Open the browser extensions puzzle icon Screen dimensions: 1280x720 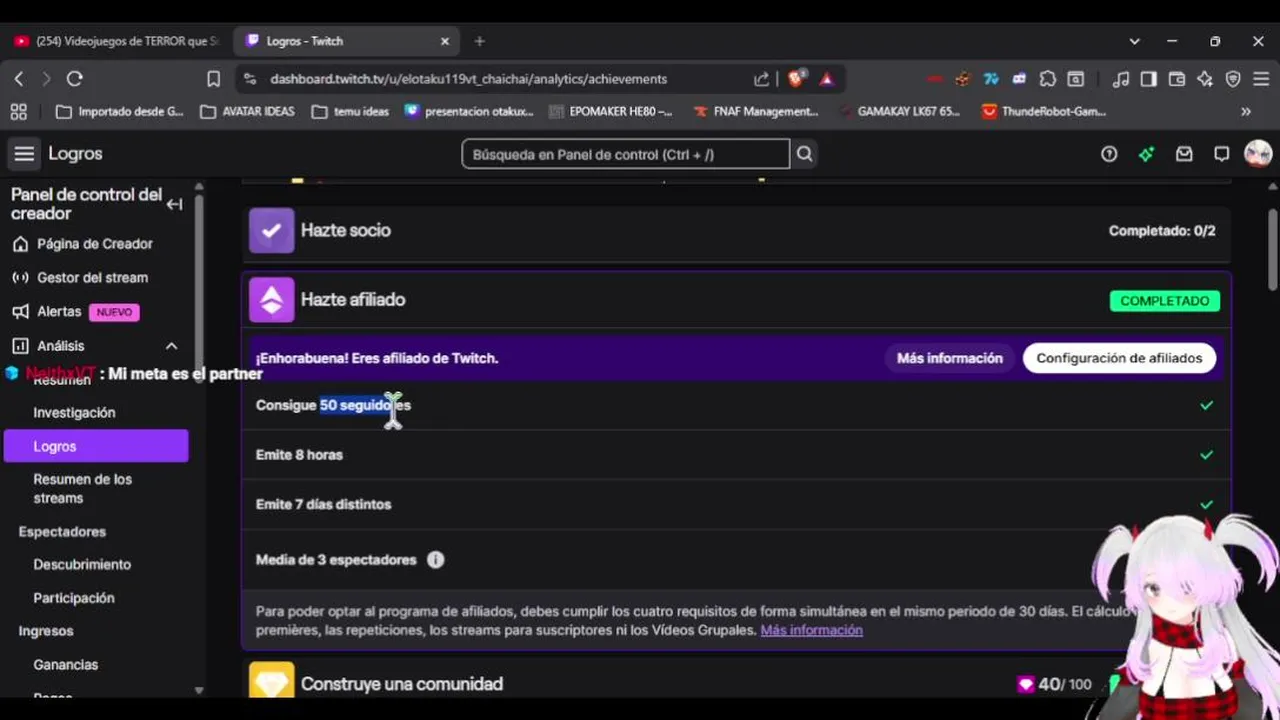tap(1047, 79)
